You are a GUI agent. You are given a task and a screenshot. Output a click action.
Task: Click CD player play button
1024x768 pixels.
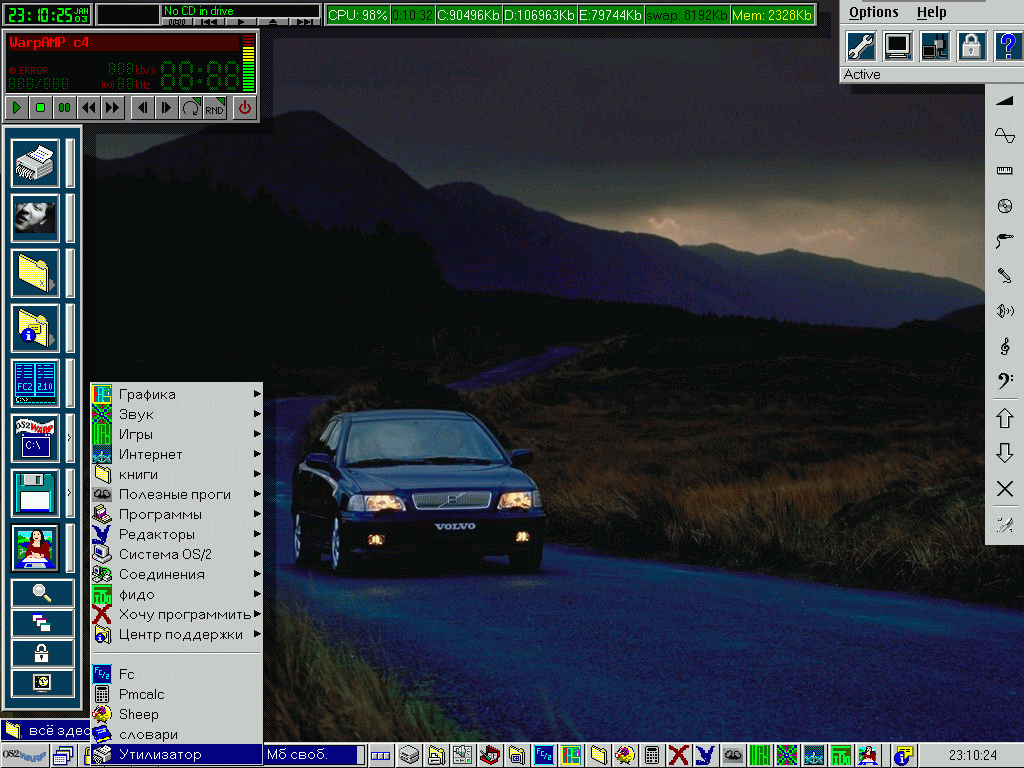[241, 22]
